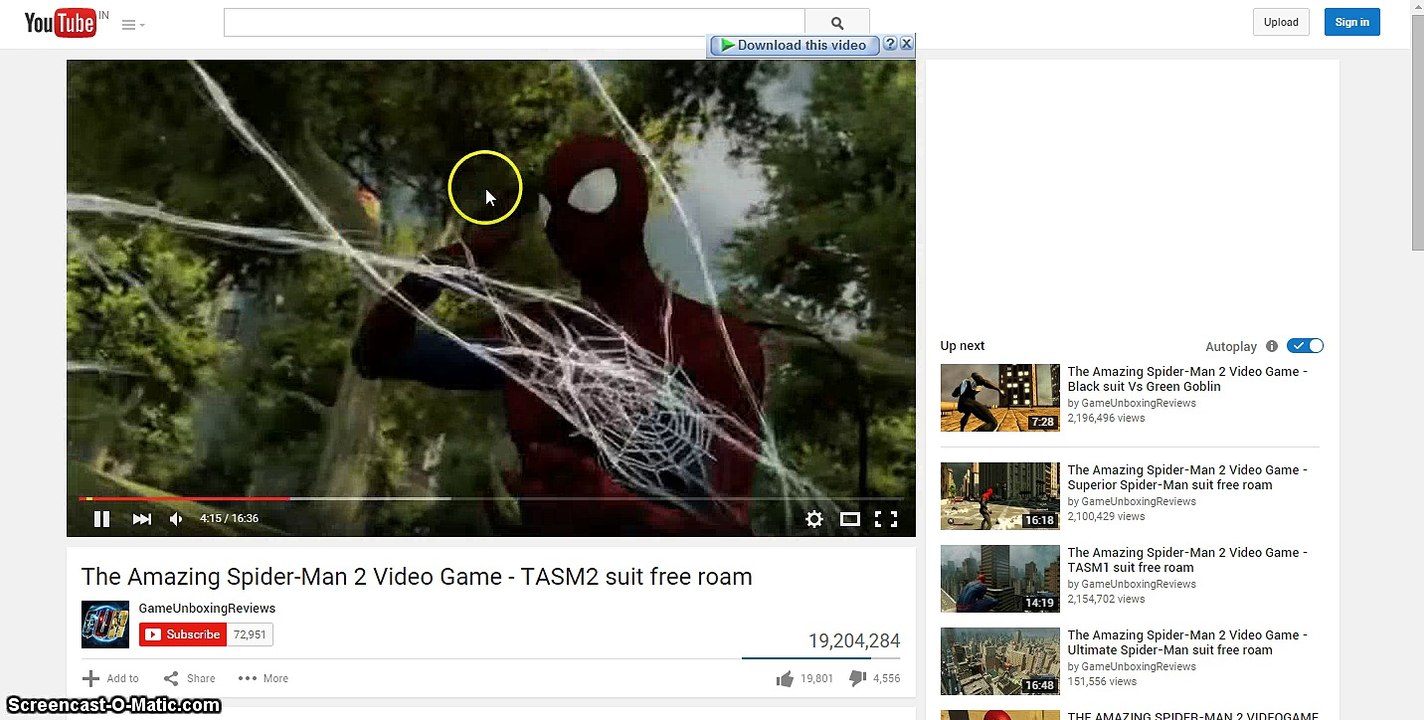Open video settings gear
Viewport: 1424px width, 720px height.
(x=814, y=519)
